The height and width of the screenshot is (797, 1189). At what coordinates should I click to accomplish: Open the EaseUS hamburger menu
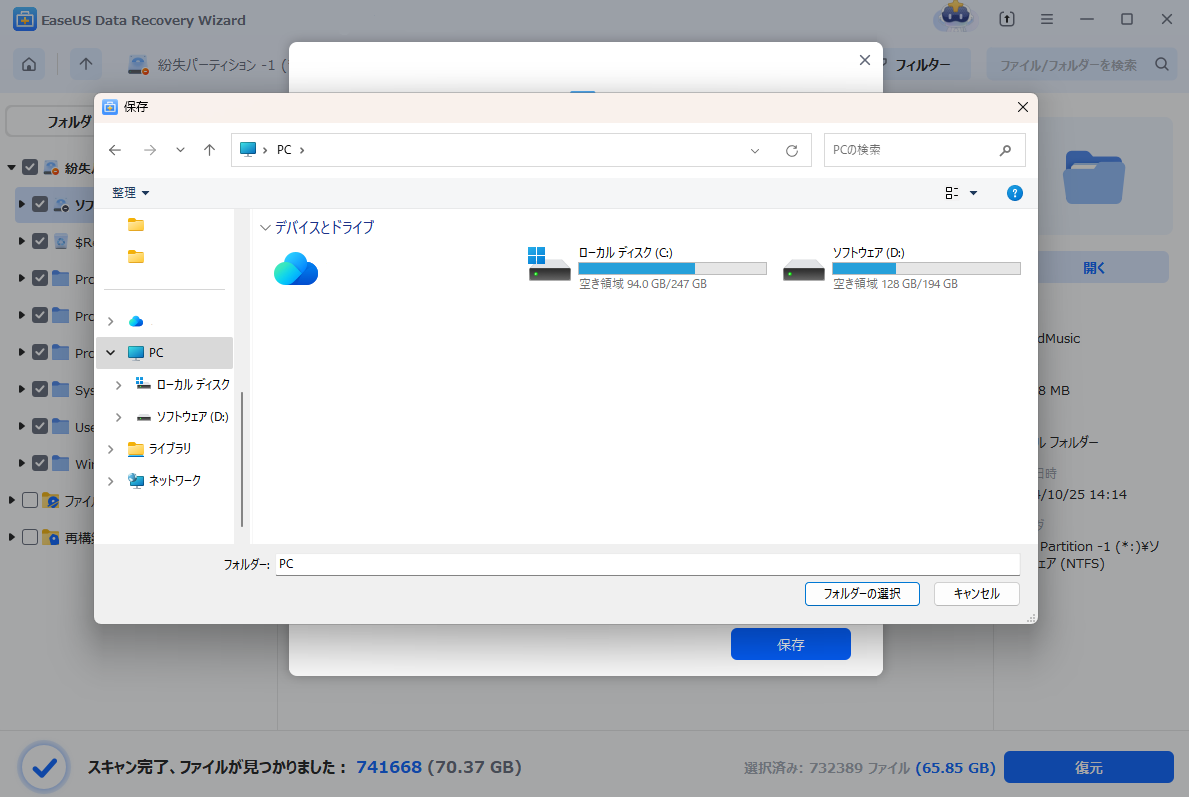tap(1046, 20)
